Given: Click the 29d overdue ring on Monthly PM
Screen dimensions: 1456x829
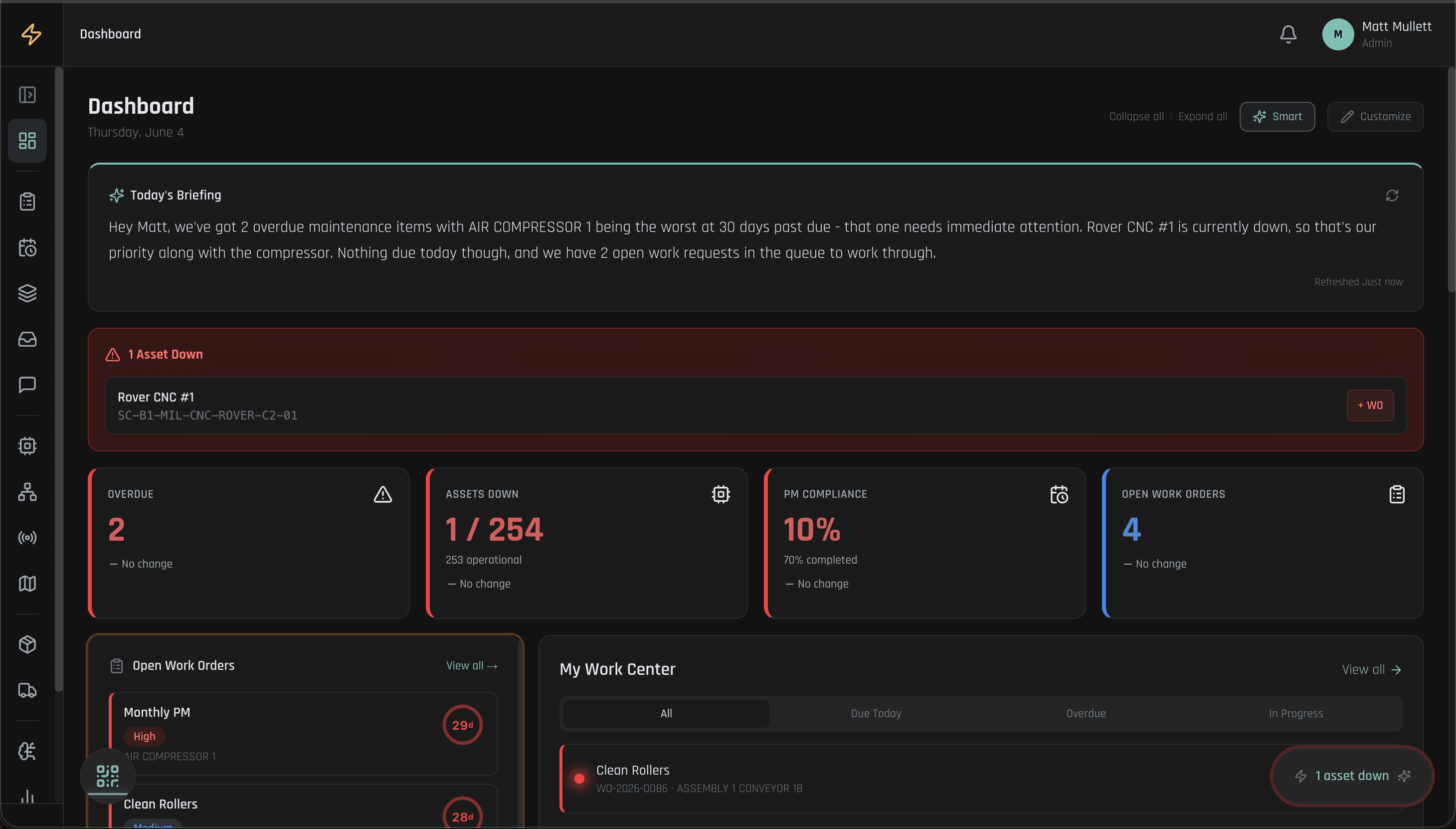Looking at the screenshot, I should coord(462,725).
